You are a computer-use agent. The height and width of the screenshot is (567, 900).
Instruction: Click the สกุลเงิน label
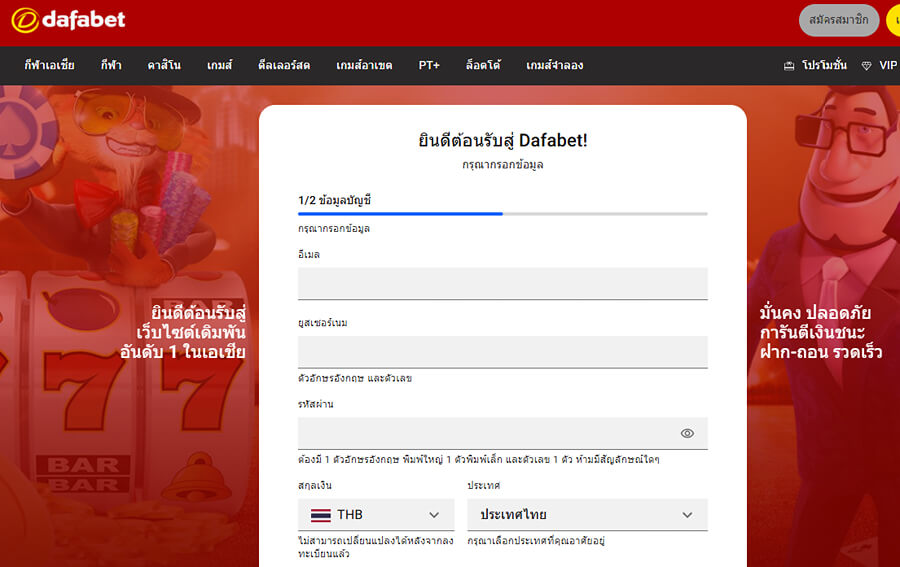tap(315, 486)
